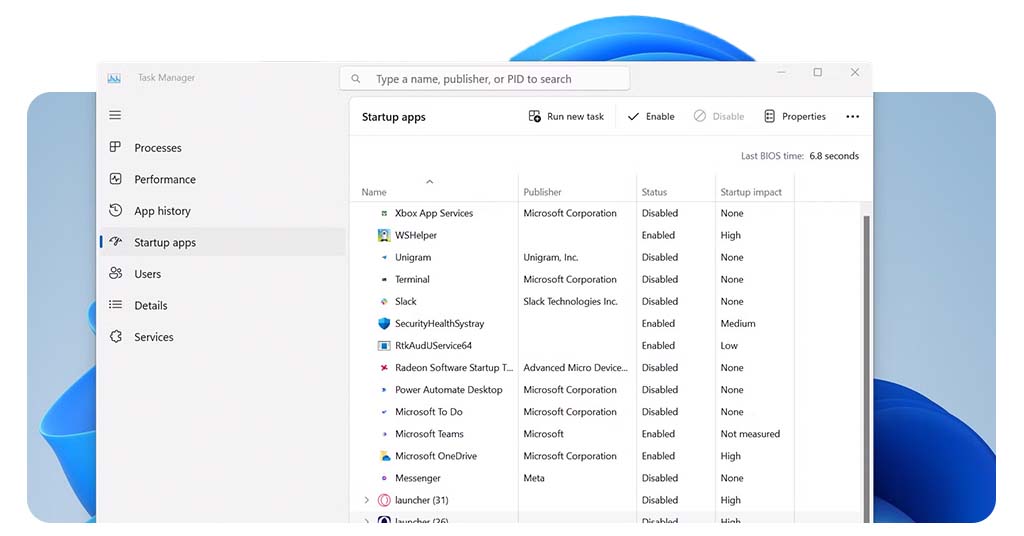
Task: Select the SecurityHealthSystray shield icon
Action: click(384, 324)
